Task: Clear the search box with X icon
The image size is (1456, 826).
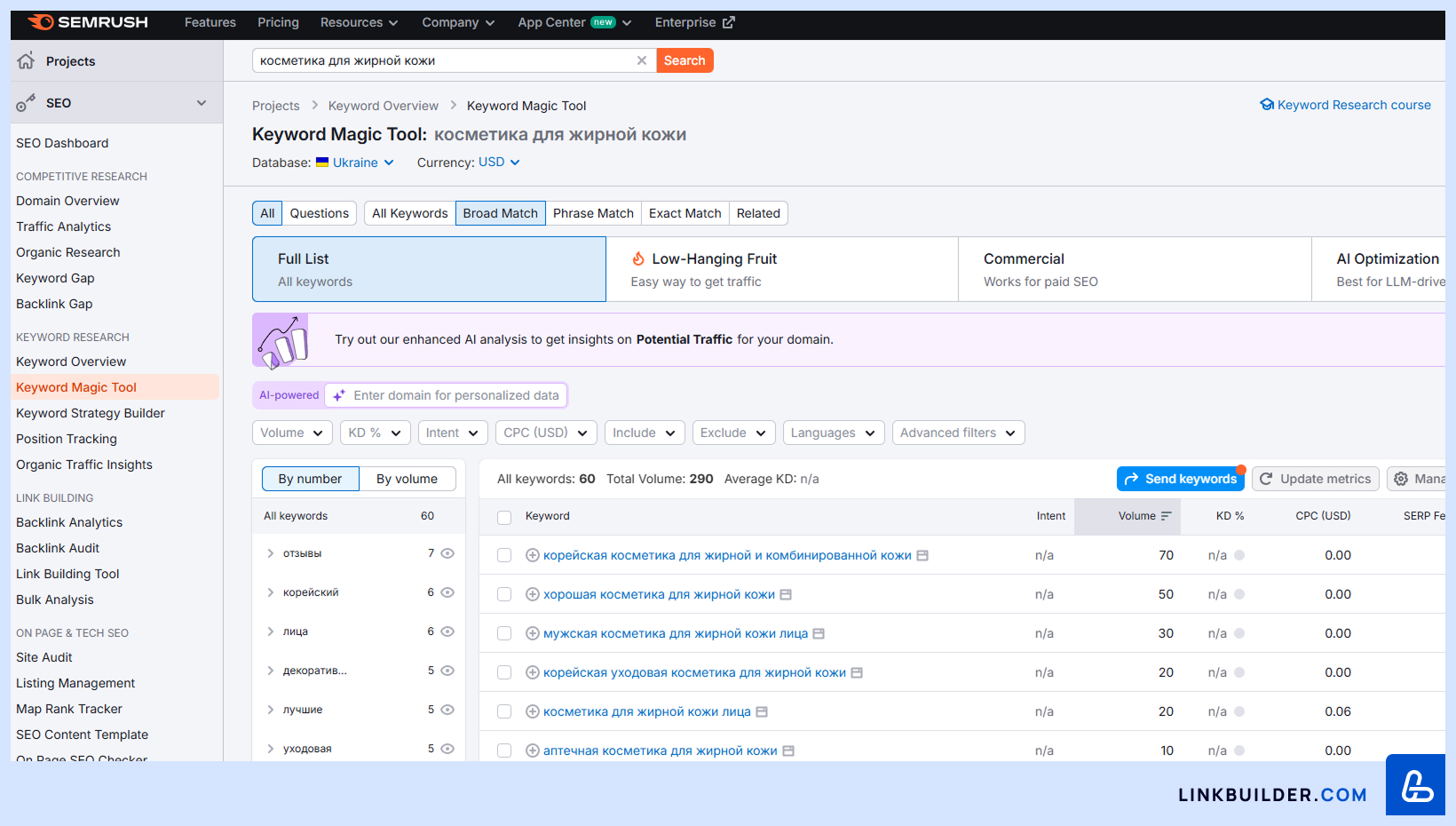Action: tap(642, 60)
